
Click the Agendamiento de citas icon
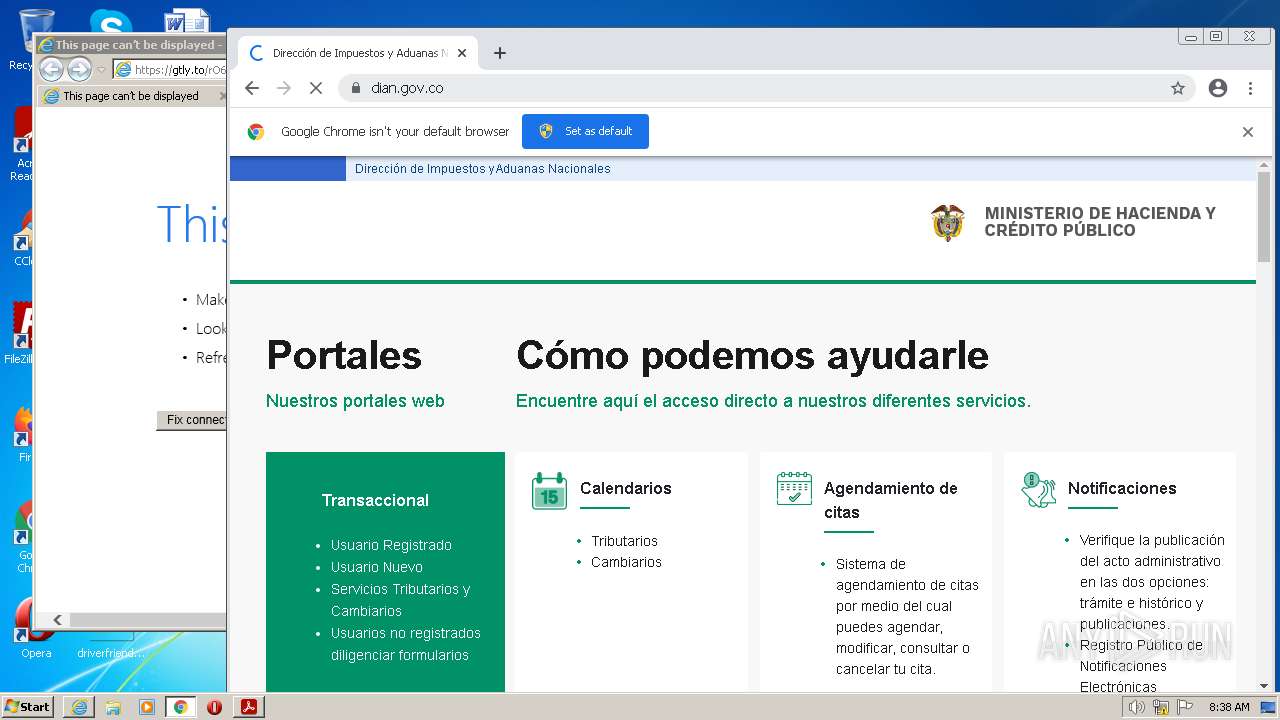click(794, 488)
